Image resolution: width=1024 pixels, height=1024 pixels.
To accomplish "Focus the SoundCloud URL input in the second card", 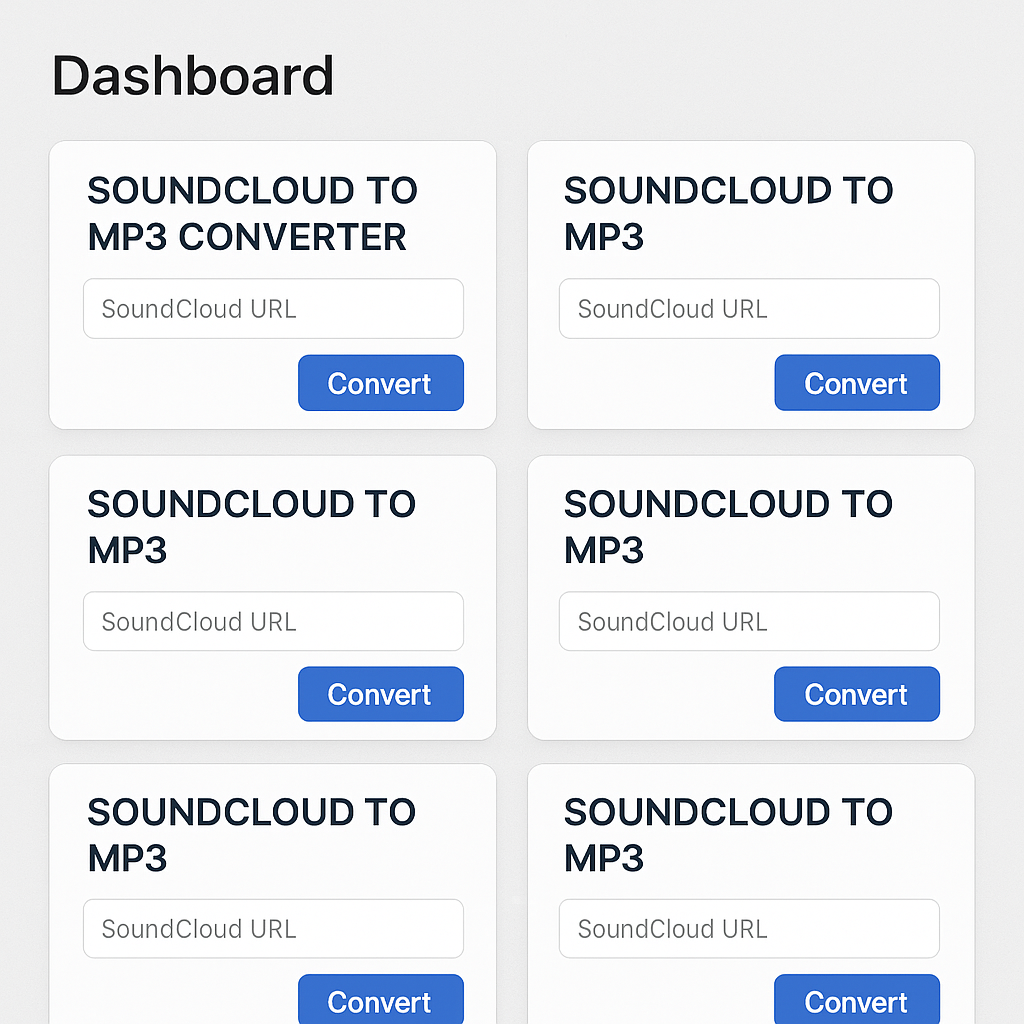I will pos(748,308).
